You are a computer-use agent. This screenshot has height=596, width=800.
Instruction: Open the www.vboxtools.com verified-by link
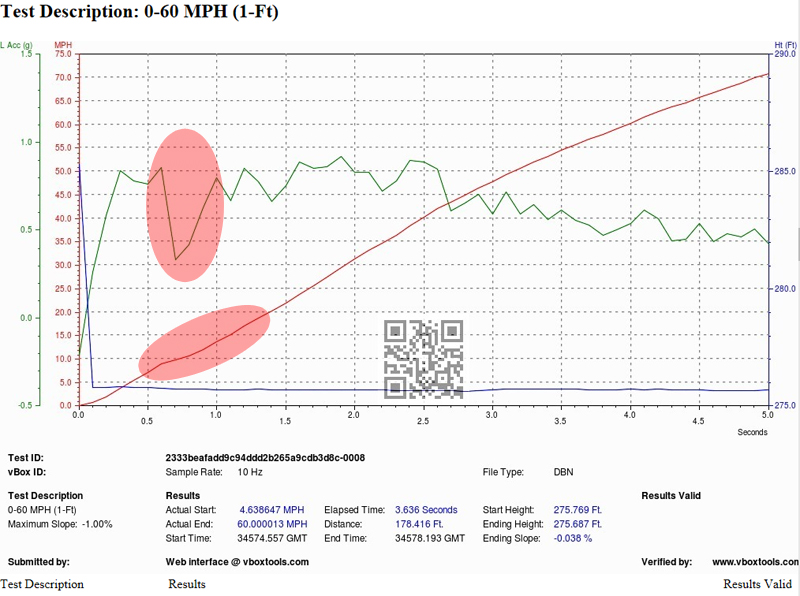tap(755, 563)
